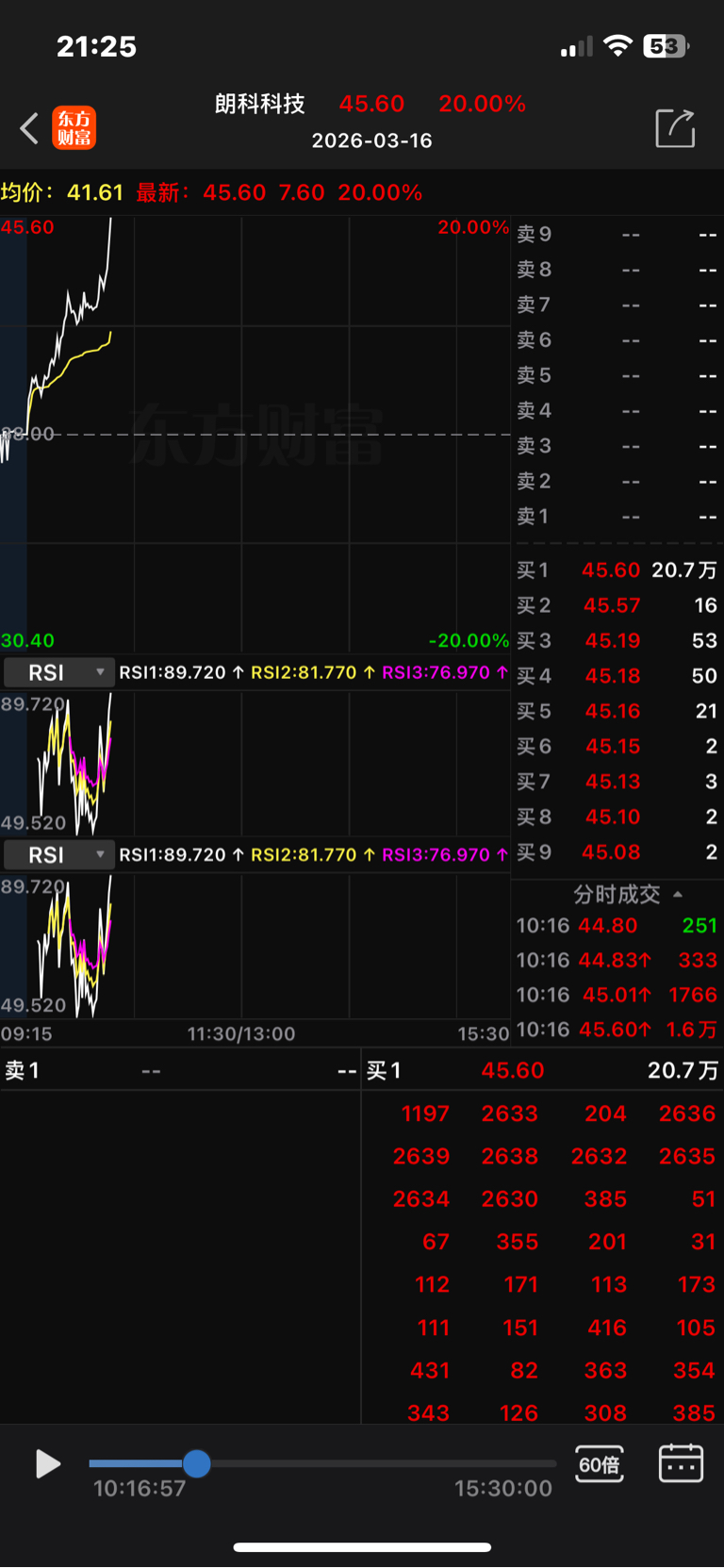The image size is (724, 1568).
Task: Click the replay progress slider handle
Action: pyautogui.click(x=197, y=1463)
